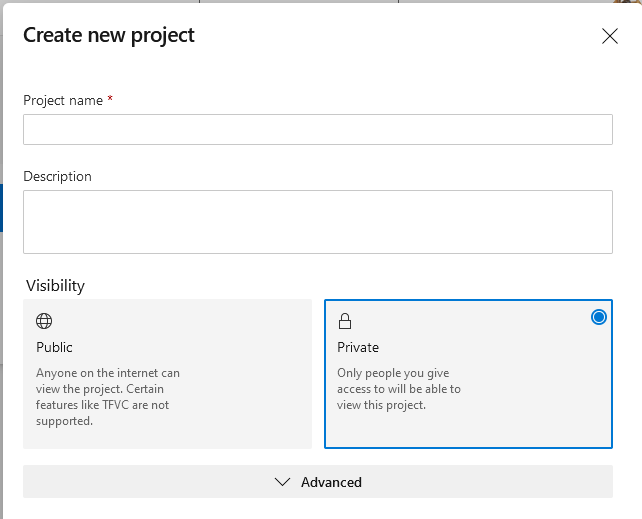Click the globe icon on Public card

(44, 321)
